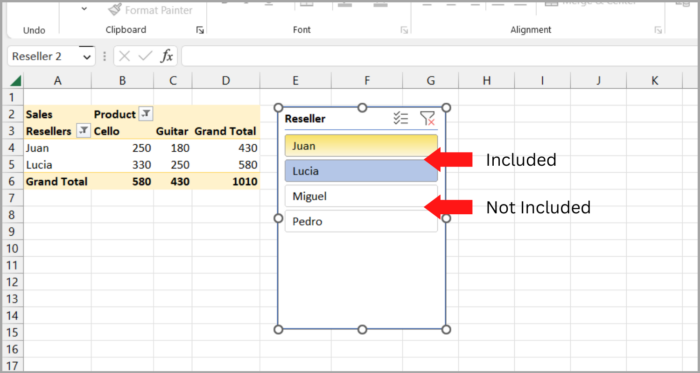Open the Clipboard group dialog launcher
Image resolution: width=700 pixels, height=373 pixels.
(200, 30)
